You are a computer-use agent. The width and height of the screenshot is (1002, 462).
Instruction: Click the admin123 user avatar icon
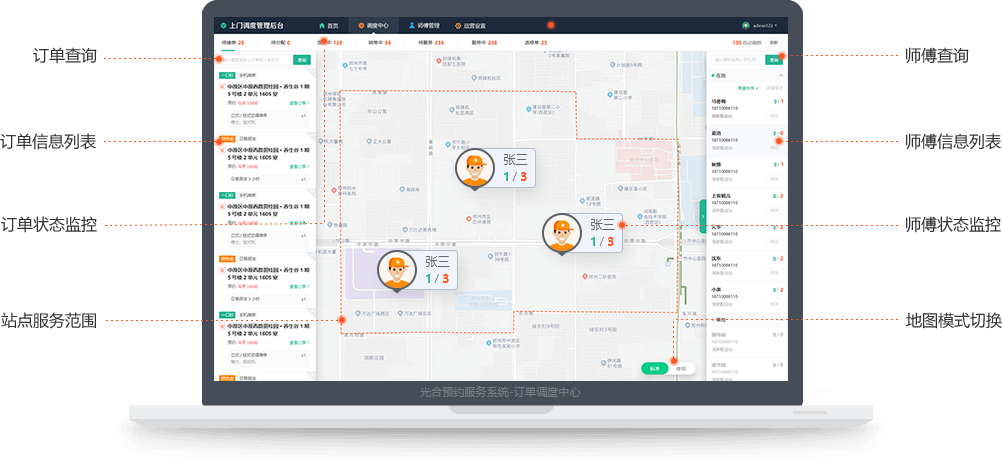pos(745,25)
